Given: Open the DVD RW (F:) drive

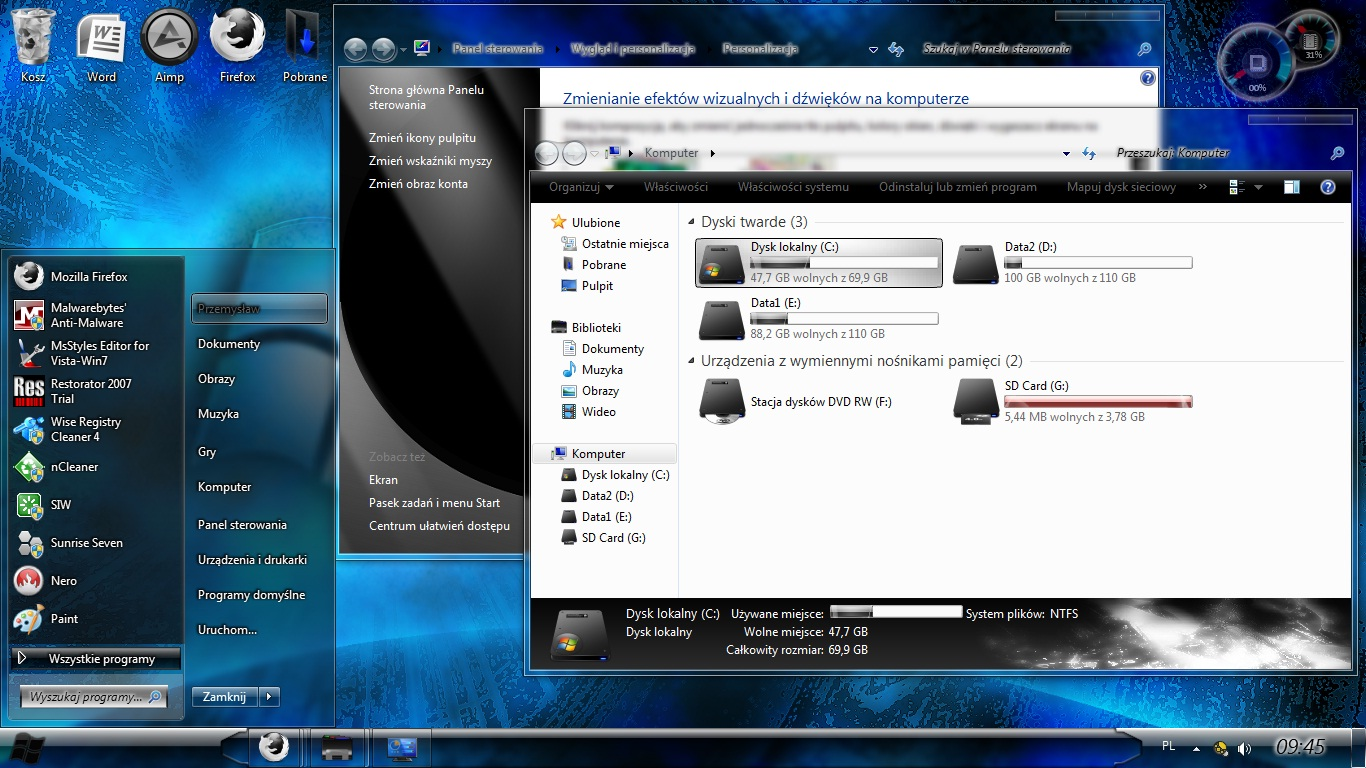Looking at the screenshot, I should [721, 402].
